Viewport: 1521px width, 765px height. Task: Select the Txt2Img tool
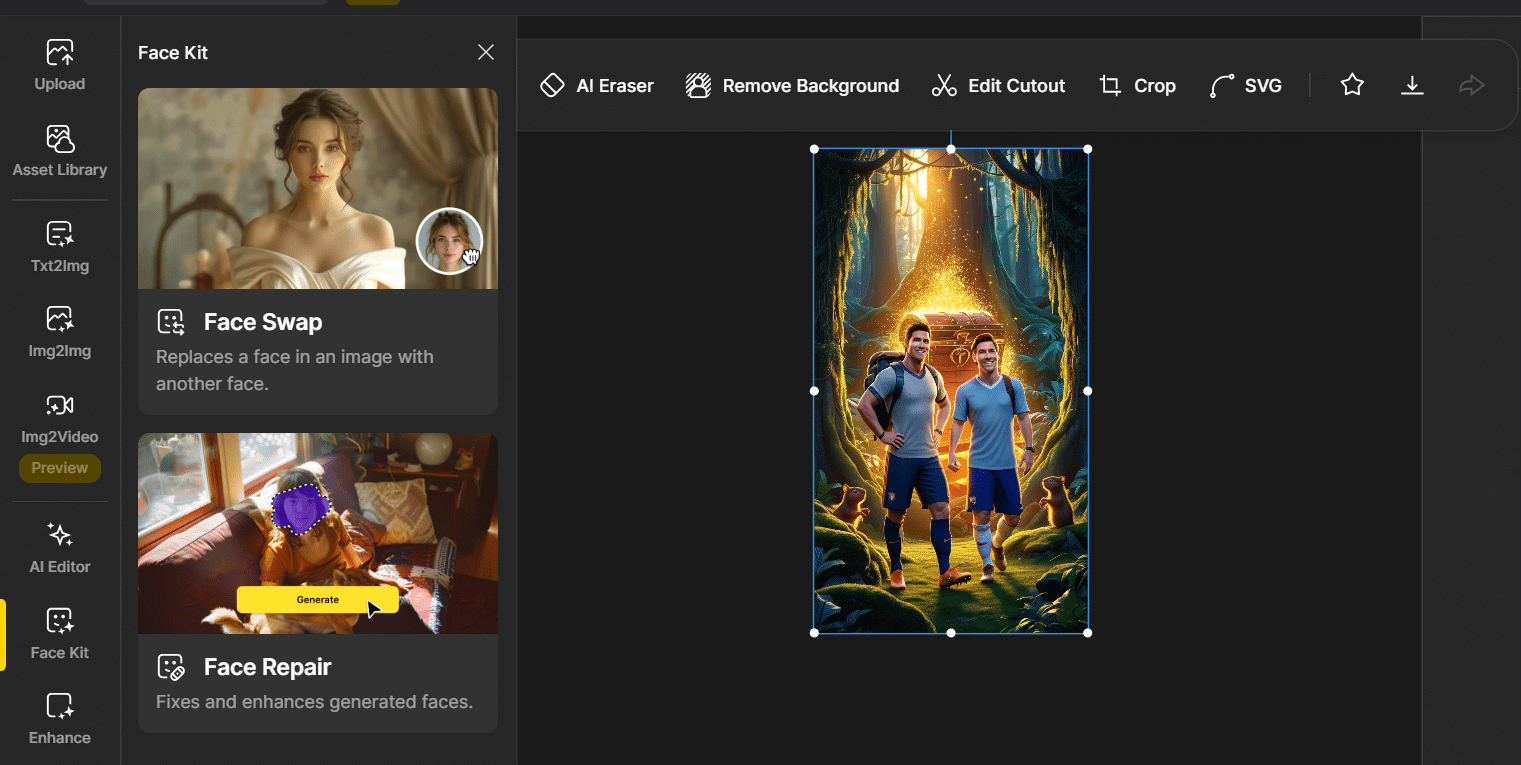(x=60, y=248)
